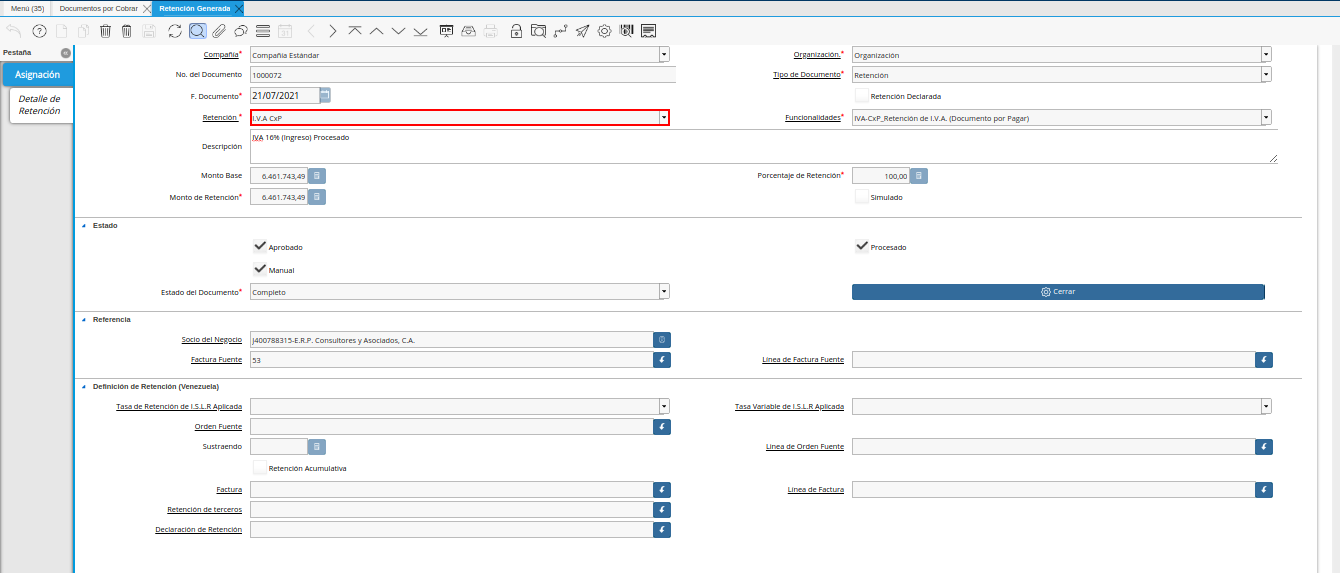The height and width of the screenshot is (573, 1340).
Task: Open Declaración de Retención search button
Action: point(662,530)
